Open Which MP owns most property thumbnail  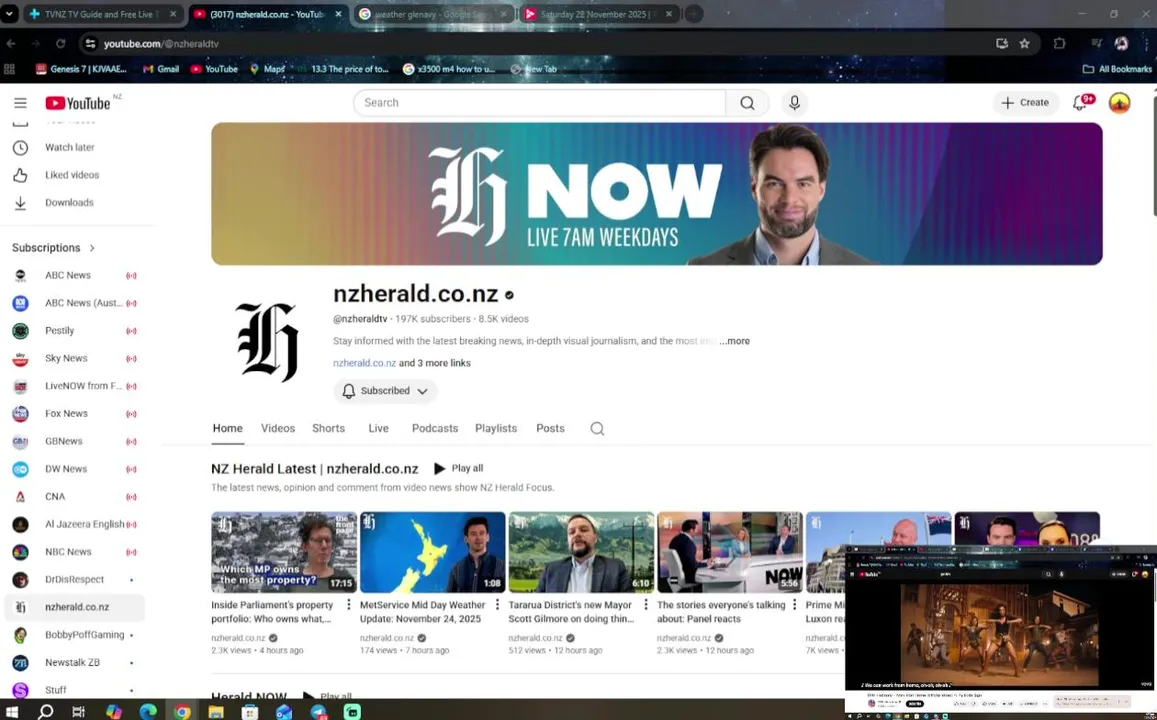tap(284, 553)
